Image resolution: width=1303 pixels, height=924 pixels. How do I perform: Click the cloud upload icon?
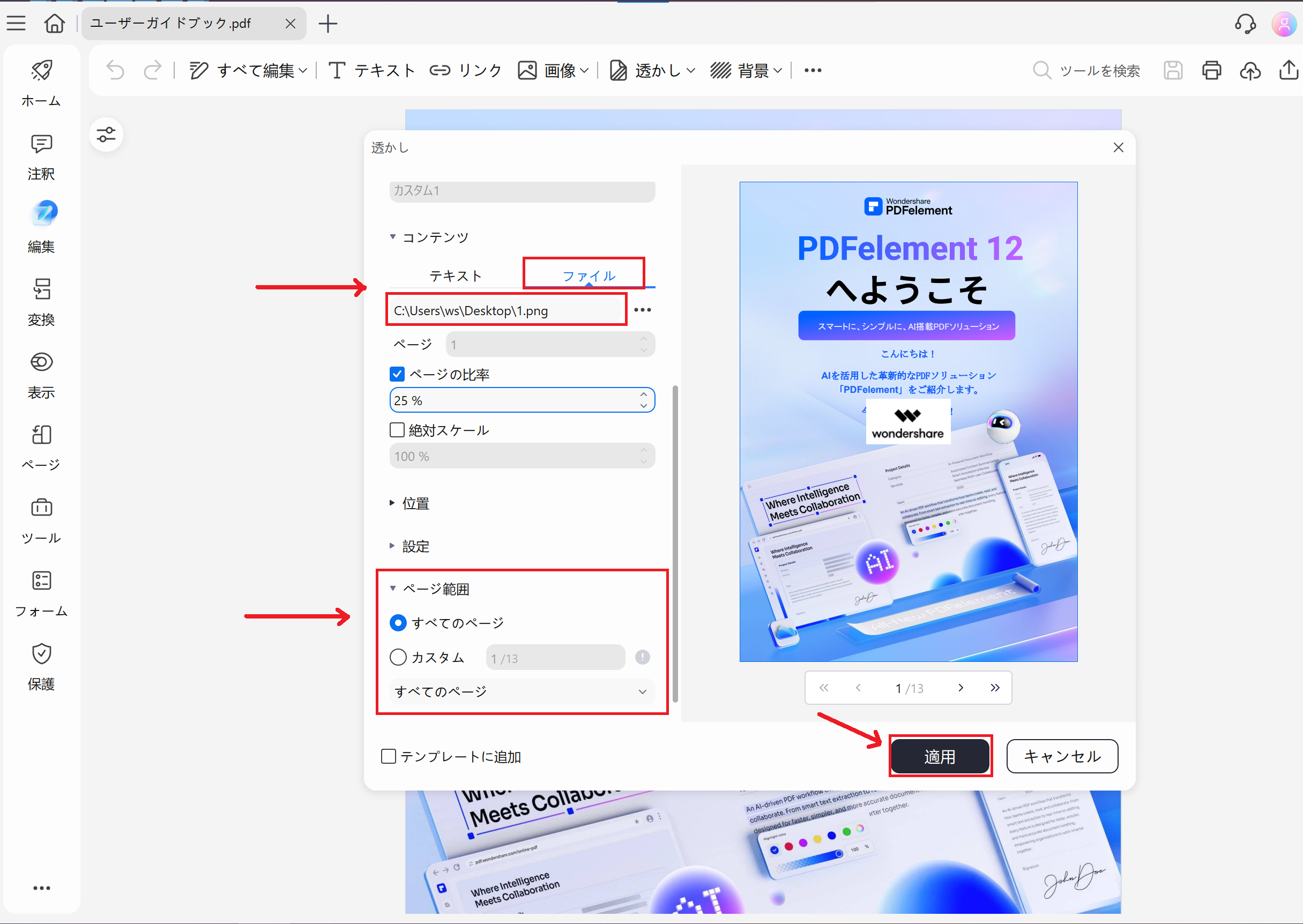point(1250,71)
